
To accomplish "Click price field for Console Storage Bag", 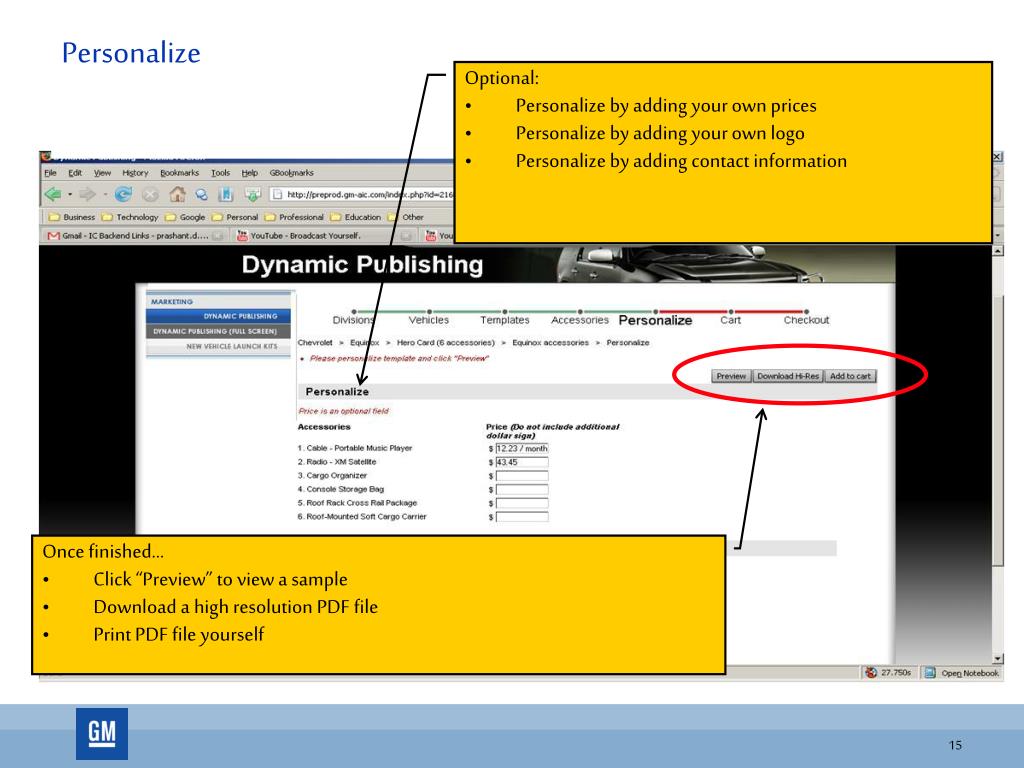I will [x=522, y=490].
